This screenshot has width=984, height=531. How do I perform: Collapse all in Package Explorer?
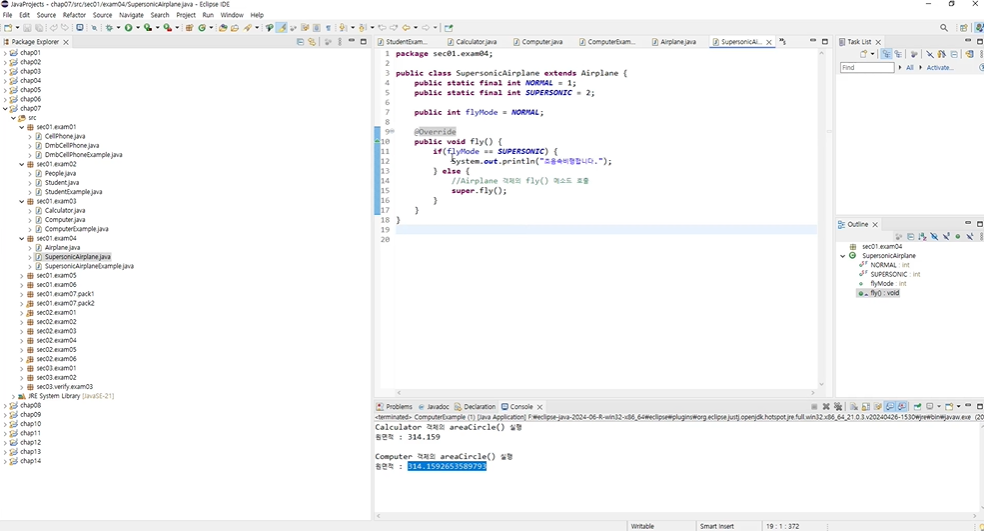(x=300, y=41)
